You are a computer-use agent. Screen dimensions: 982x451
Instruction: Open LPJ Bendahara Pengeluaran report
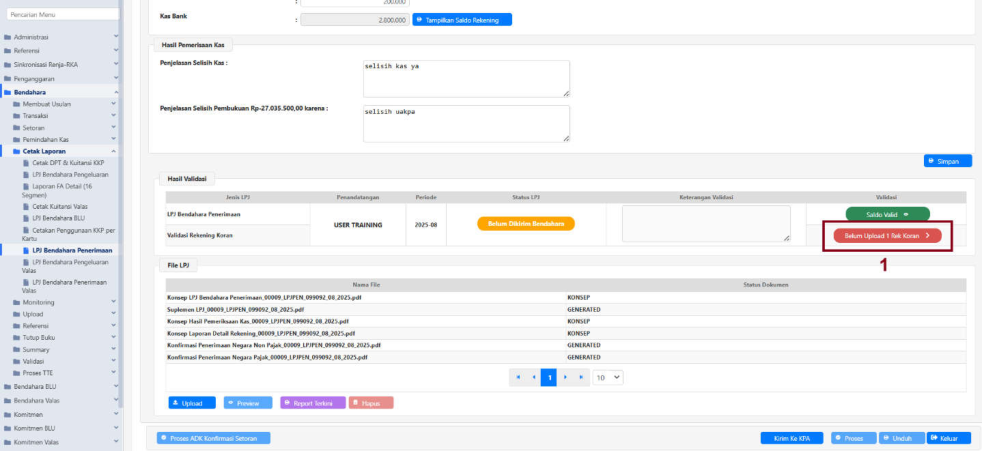(70, 174)
